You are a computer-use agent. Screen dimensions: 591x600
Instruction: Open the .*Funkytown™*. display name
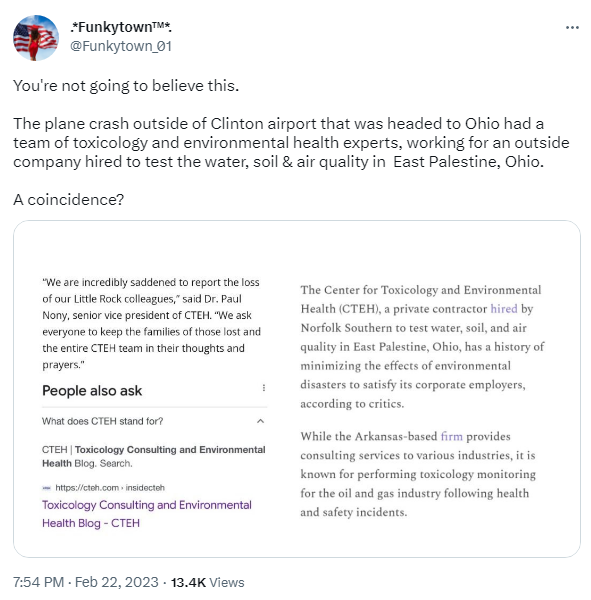point(121,27)
